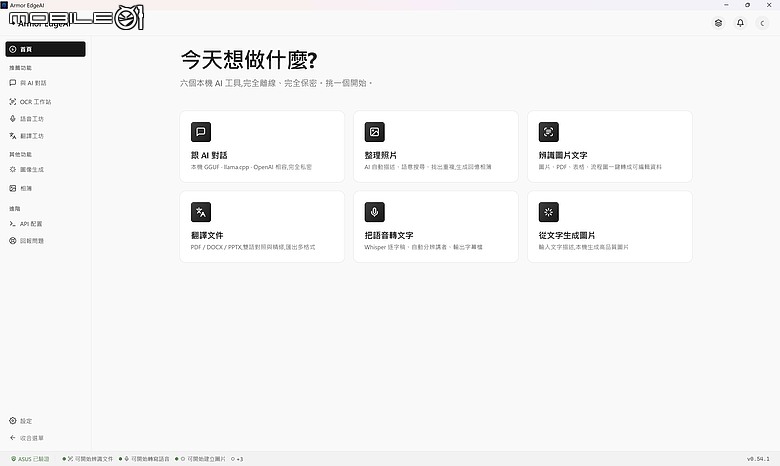Select the 首頁 home item
Viewport: 780px width, 466px height.
click(45, 49)
